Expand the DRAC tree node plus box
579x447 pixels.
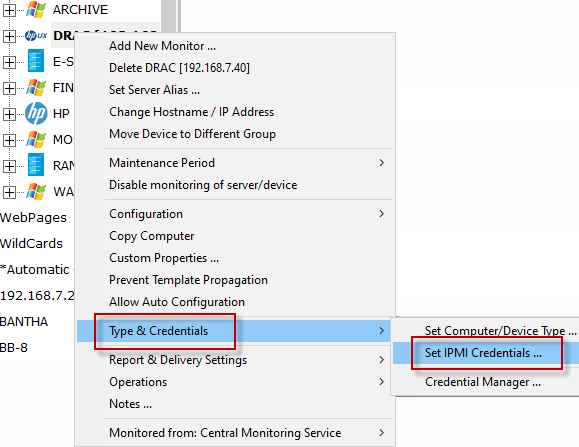(9, 36)
